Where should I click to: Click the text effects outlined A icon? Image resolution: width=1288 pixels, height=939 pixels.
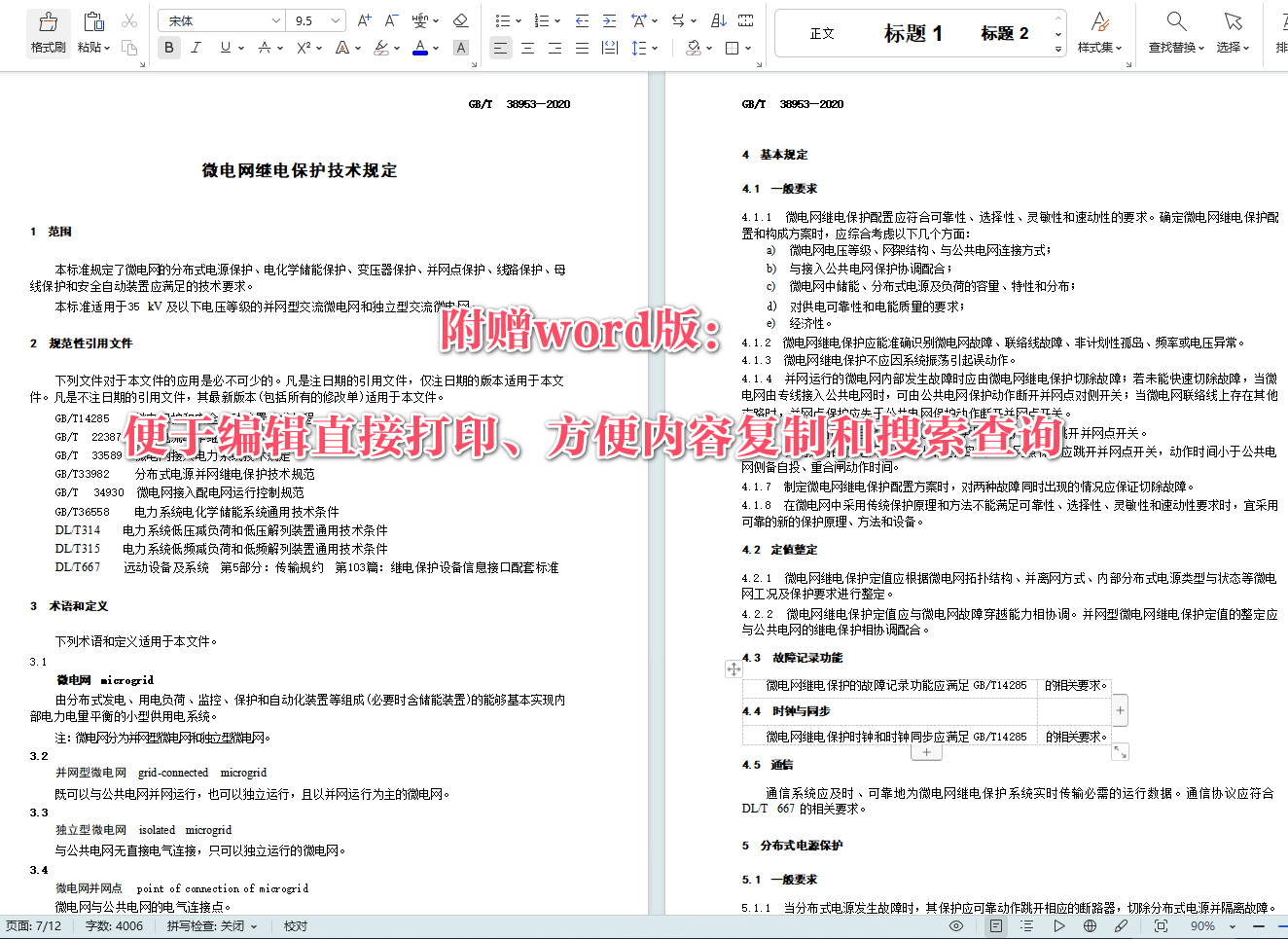(341, 47)
